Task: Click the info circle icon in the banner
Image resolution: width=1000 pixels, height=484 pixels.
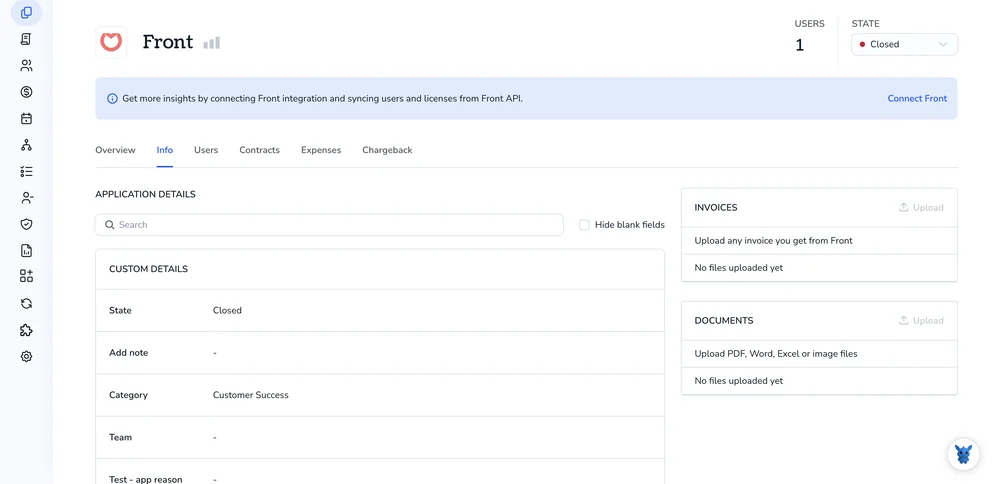Action: click(112, 99)
